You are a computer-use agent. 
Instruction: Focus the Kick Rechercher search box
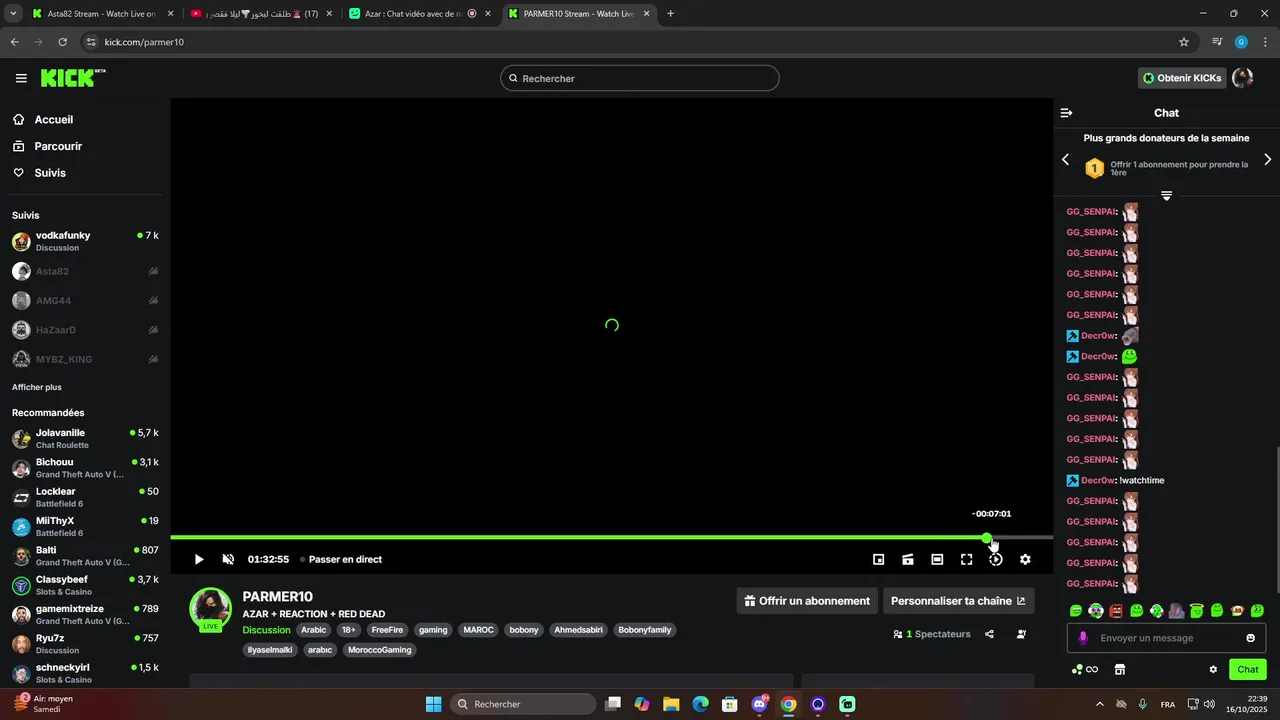coord(640,78)
